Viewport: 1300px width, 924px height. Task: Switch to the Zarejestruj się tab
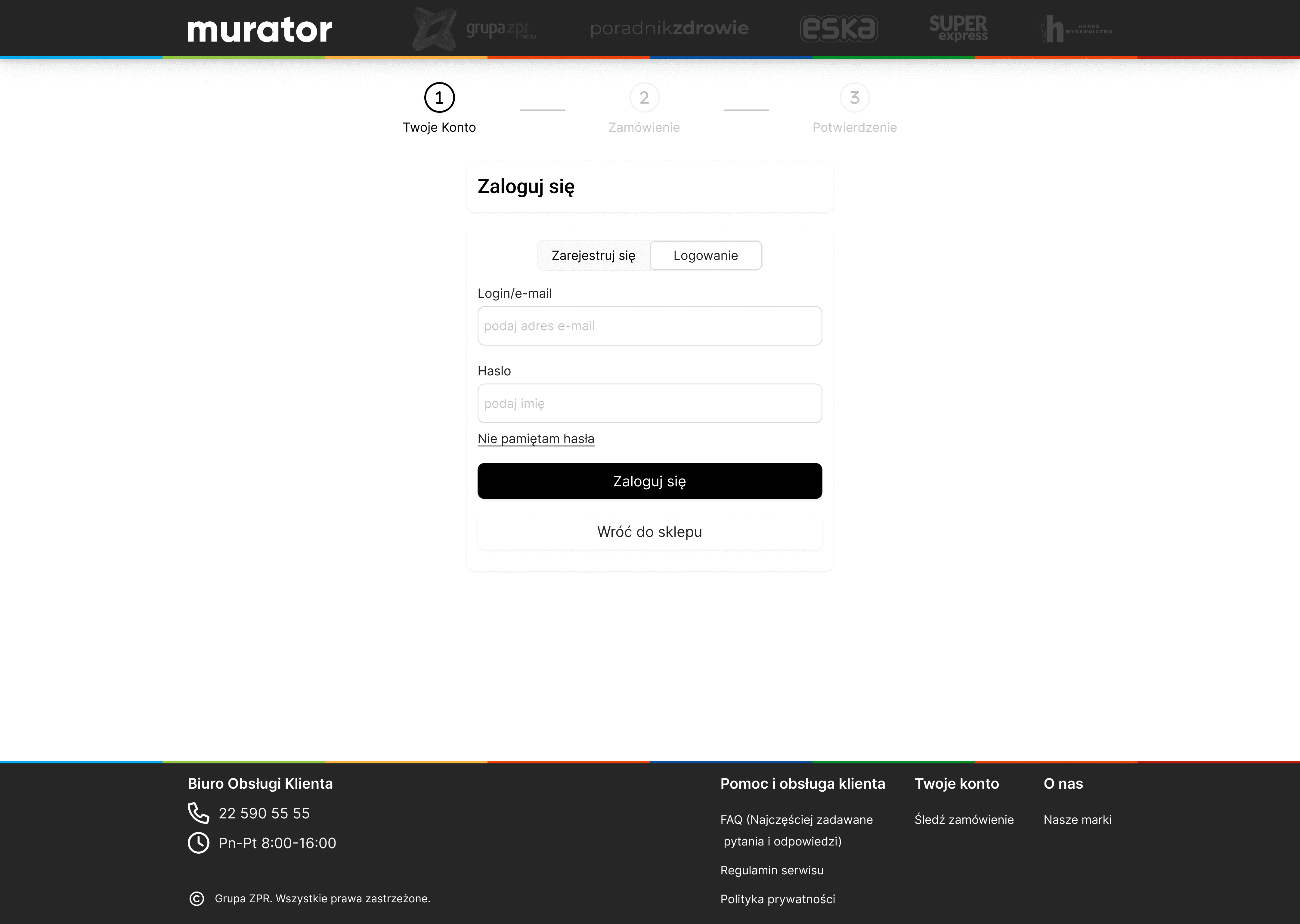click(x=593, y=255)
